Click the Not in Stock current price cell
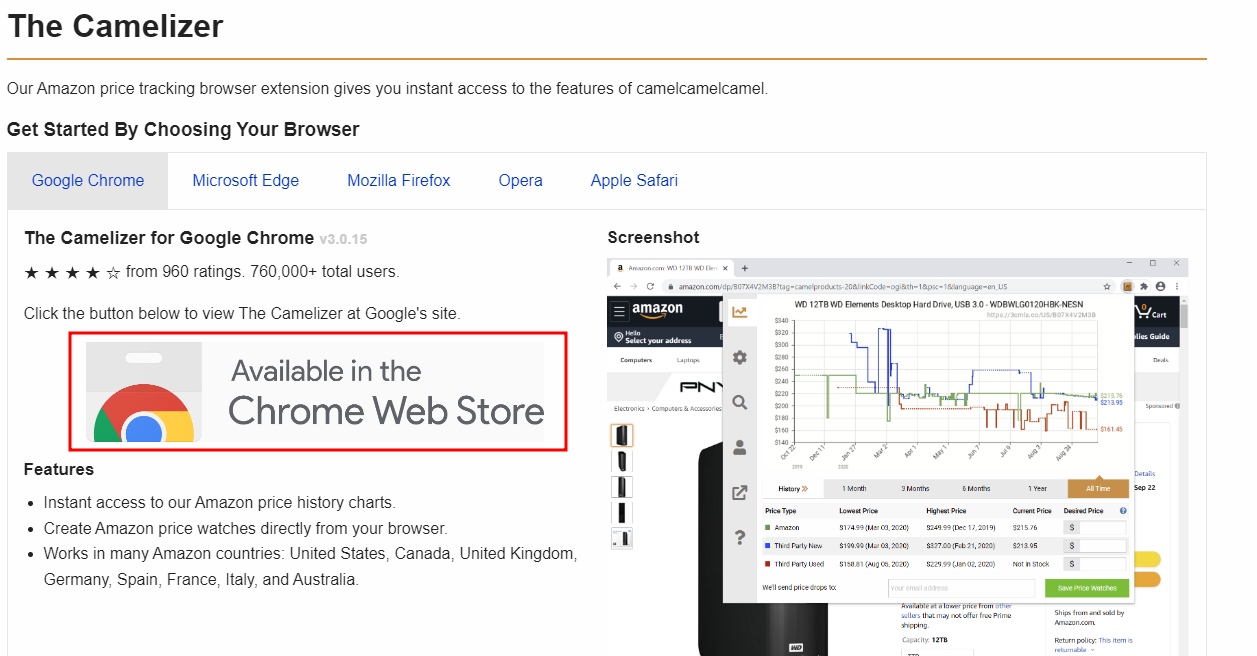 click(1031, 564)
